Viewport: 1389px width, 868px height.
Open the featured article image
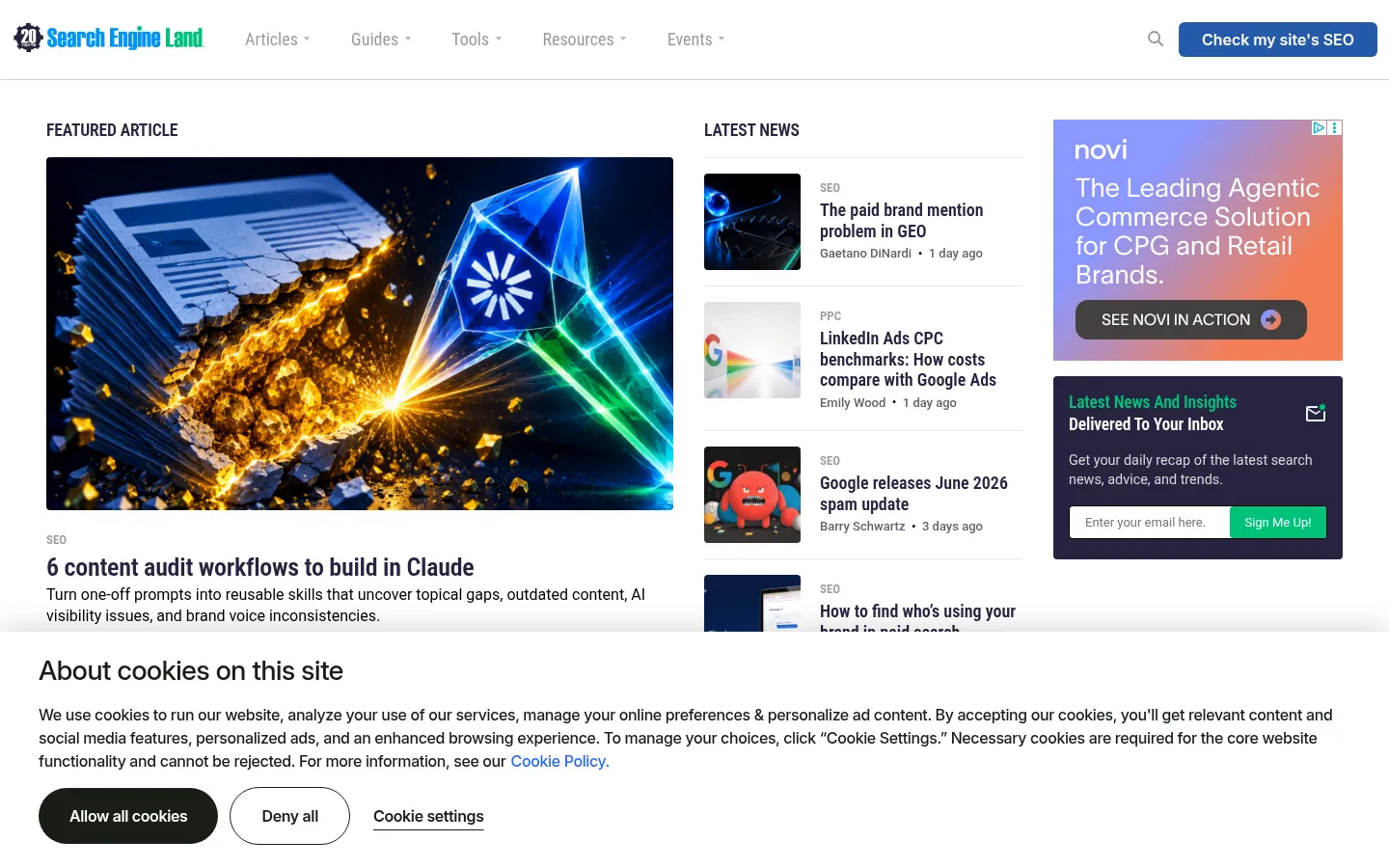360,334
